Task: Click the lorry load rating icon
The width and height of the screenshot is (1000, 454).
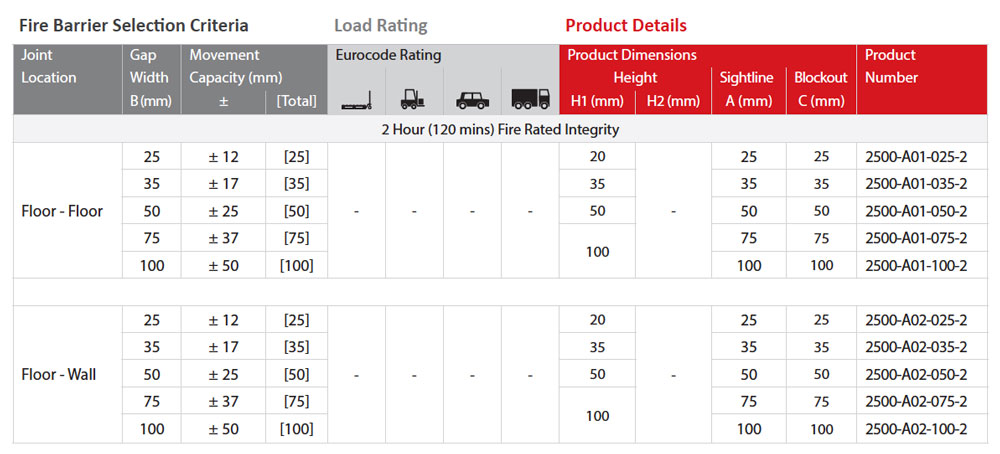Action: [x=530, y=99]
